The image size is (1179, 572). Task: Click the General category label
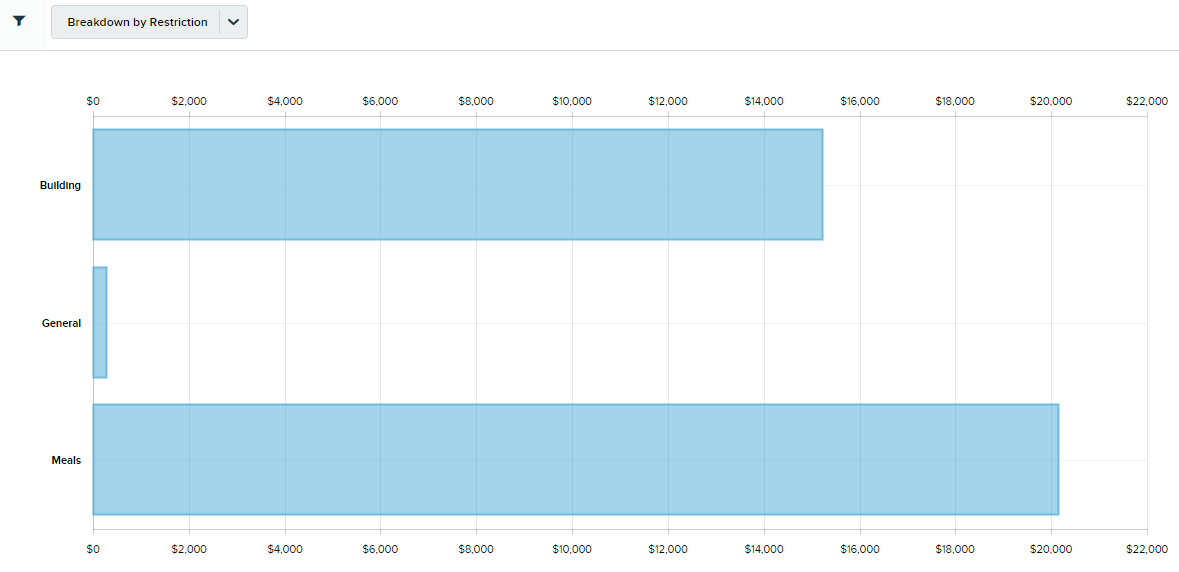pos(61,323)
